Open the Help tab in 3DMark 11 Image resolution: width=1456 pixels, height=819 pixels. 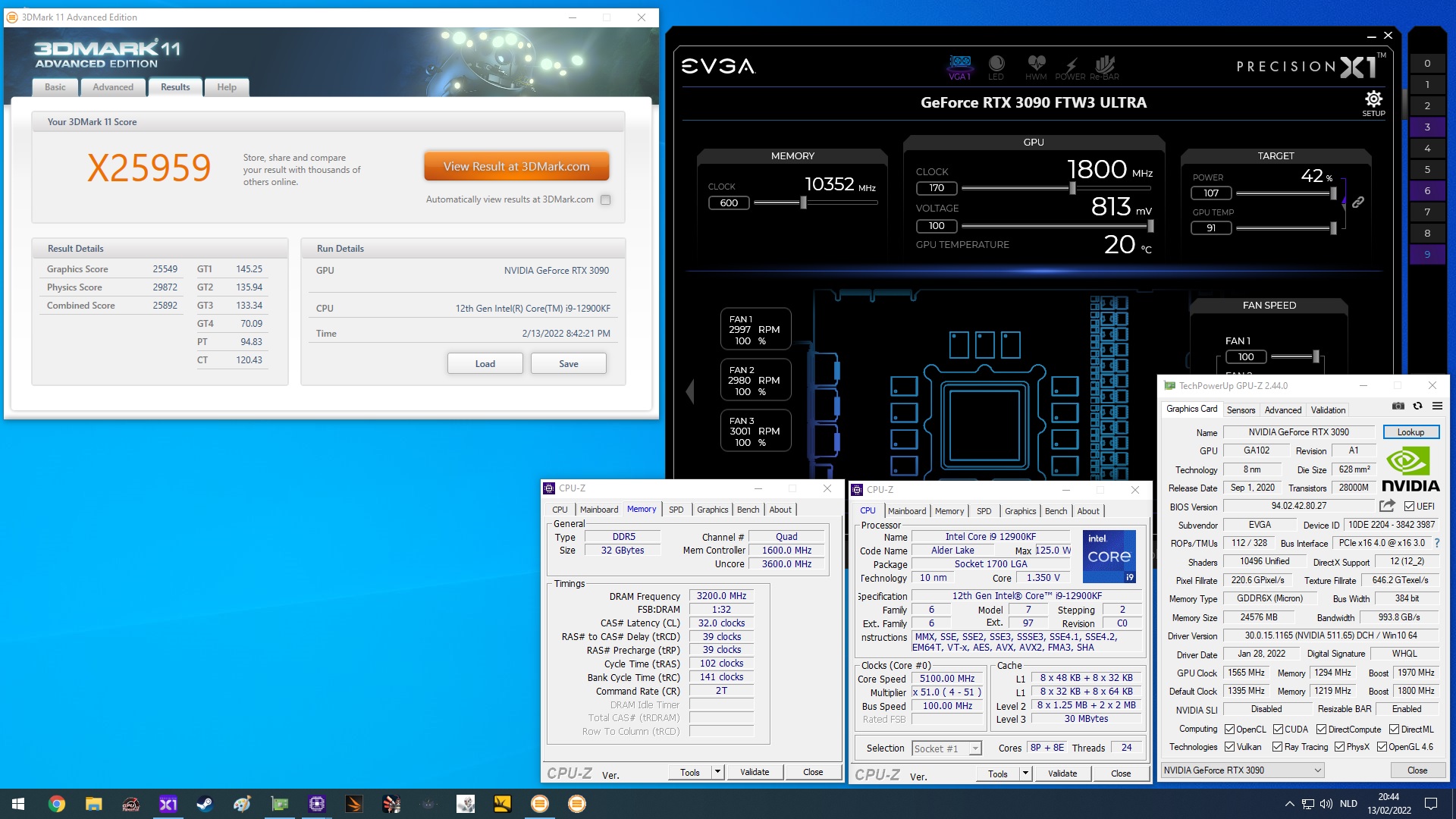(x=227, y=87)
